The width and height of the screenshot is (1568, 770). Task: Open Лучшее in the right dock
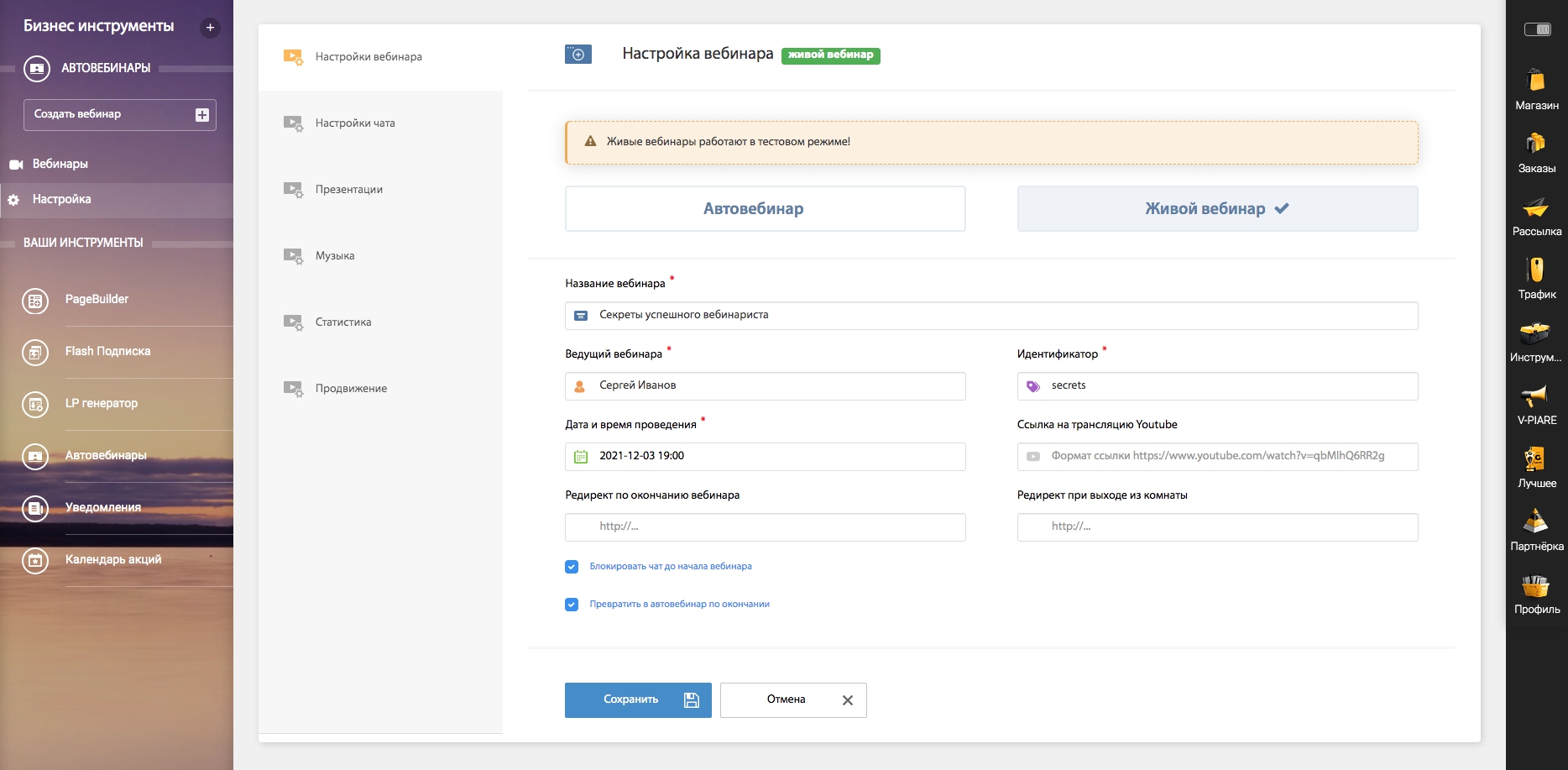[1536, 467]
